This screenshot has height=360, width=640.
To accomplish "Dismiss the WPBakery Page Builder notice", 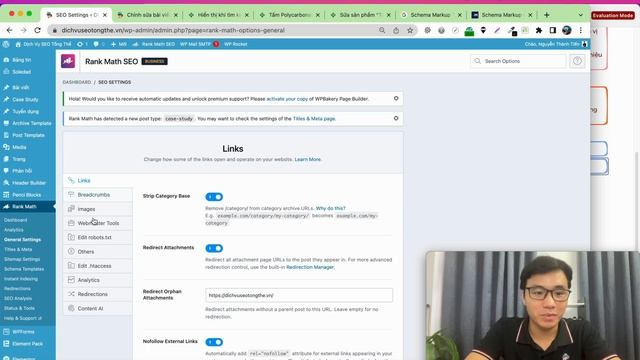I will click(x=396, y=98).
